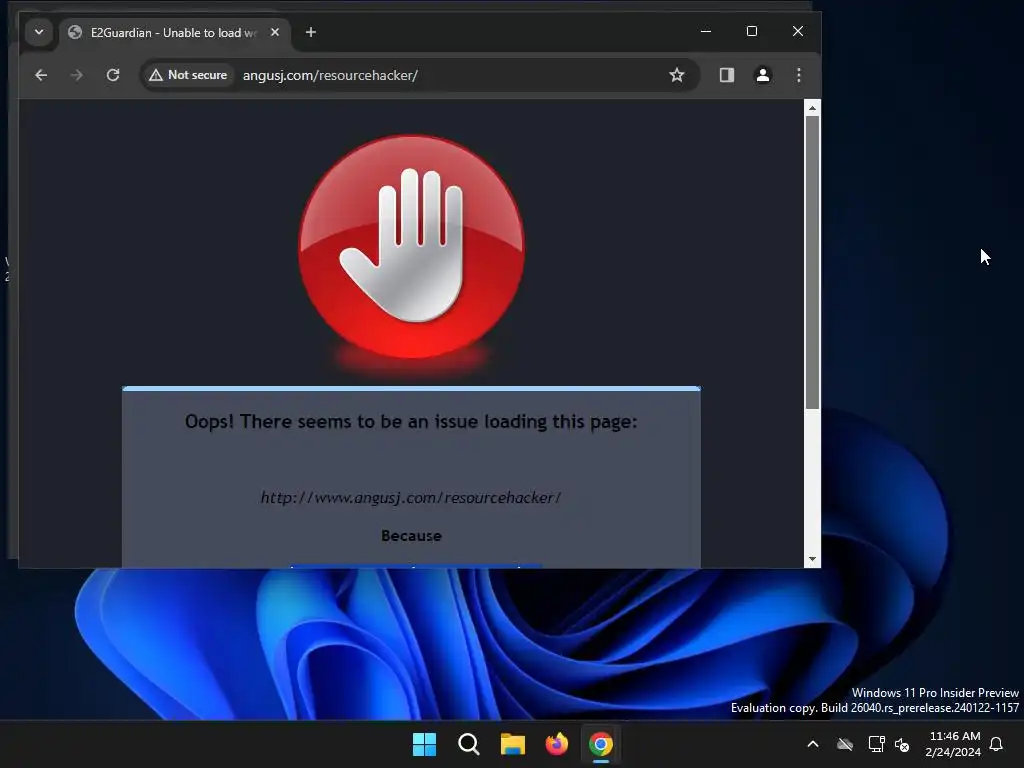Screen dimensions: 1024x768
Task: Open a new tab with the plus button
Action: click(x=311, y=32)
